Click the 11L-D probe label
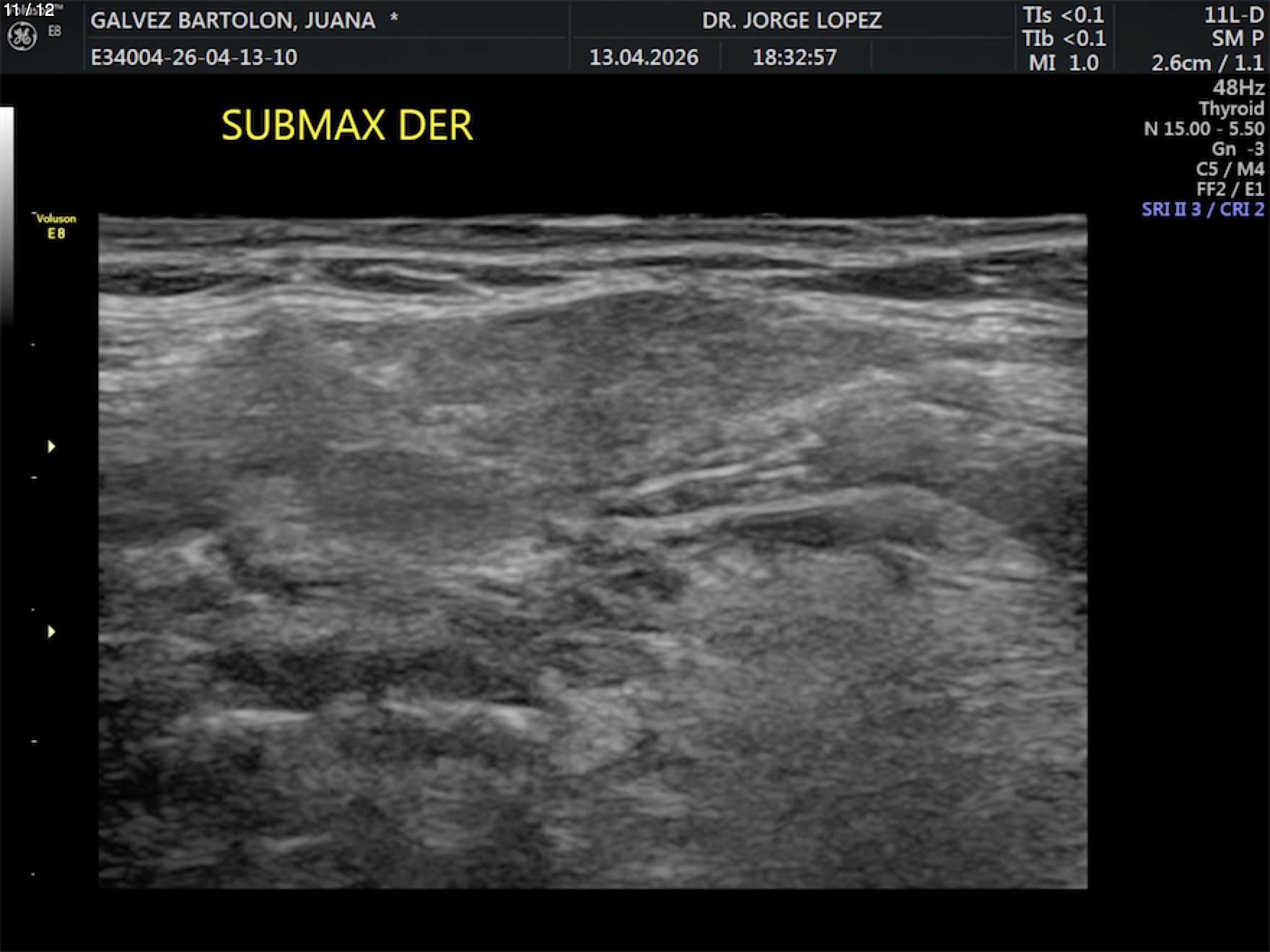Screen dimensions: 1270x952 1233,15
